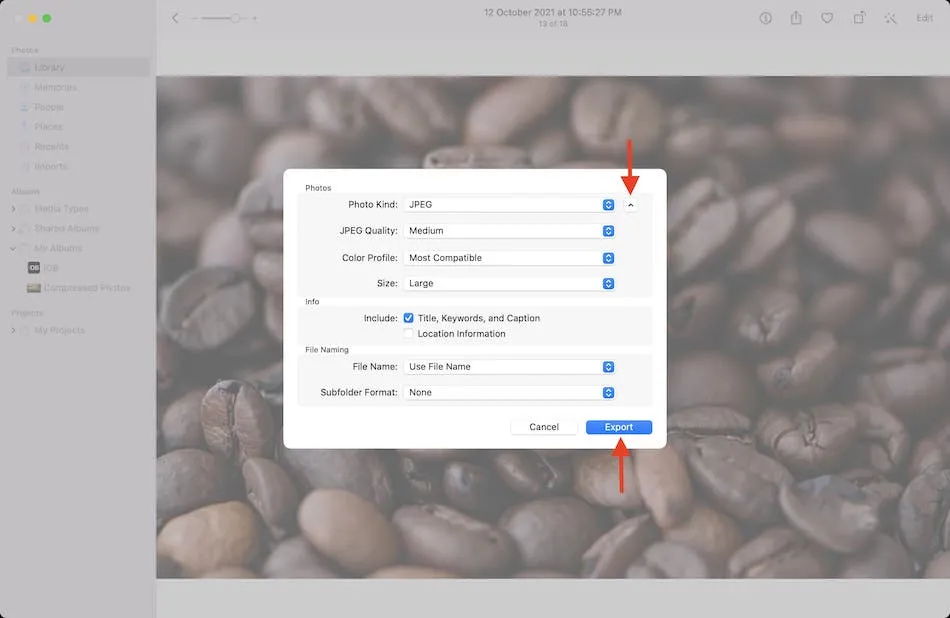Click the Auto Enhance magic wand icon
This screenshot has width=950, height=618.
tap(890, 18)
